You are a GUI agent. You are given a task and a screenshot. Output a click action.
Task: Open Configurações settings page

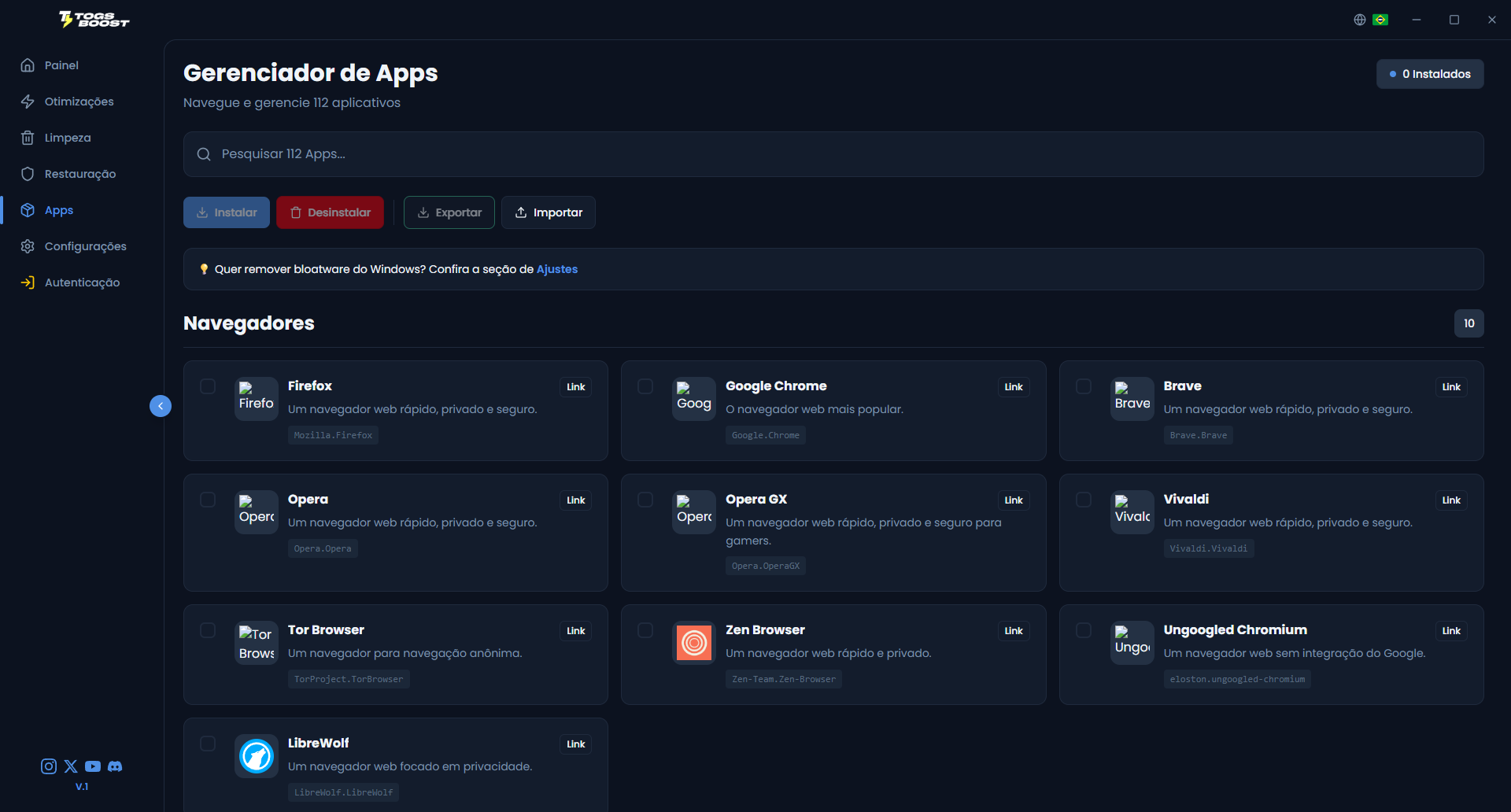(73, 246)
